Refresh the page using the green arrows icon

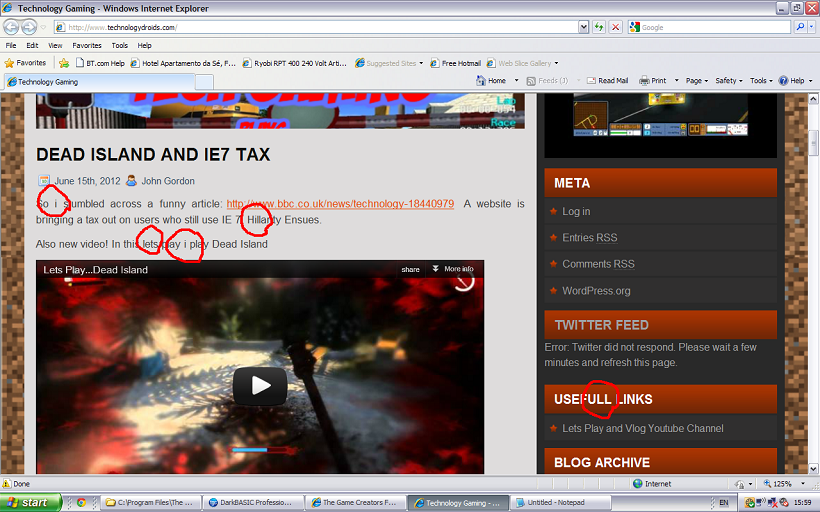coord(599,27)
